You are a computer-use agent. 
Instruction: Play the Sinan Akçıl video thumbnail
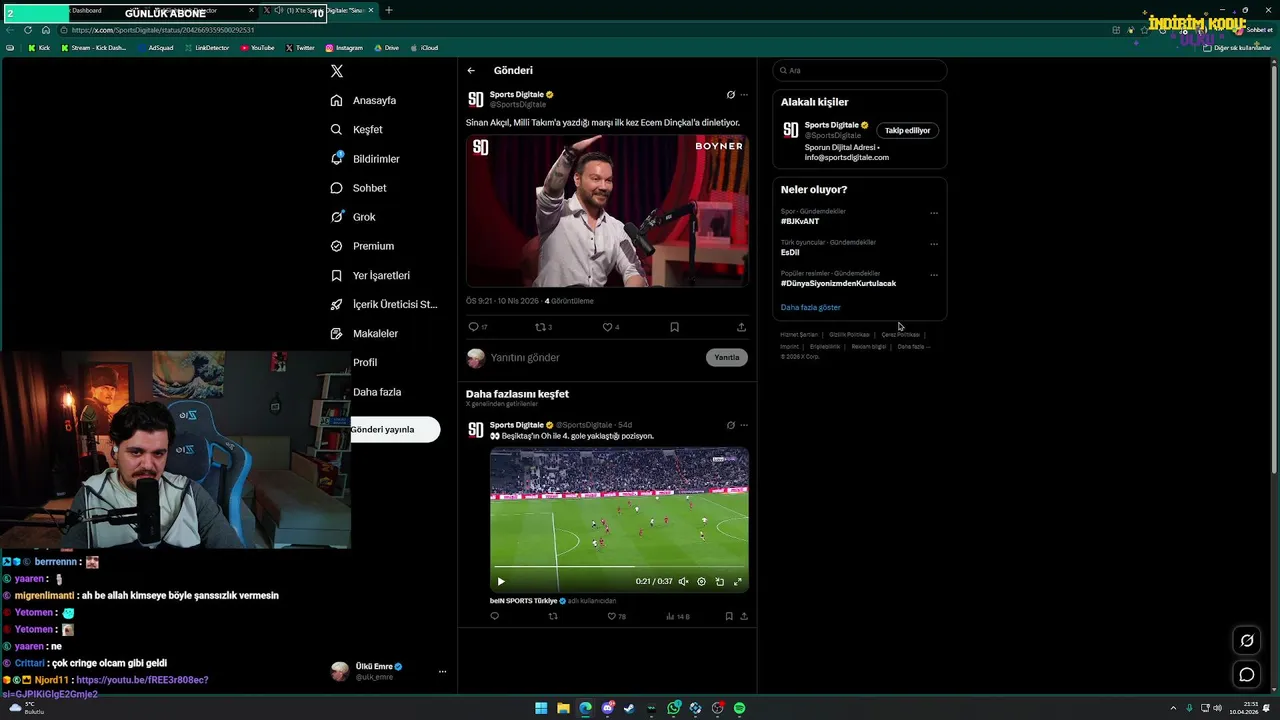tap(607, 211)
